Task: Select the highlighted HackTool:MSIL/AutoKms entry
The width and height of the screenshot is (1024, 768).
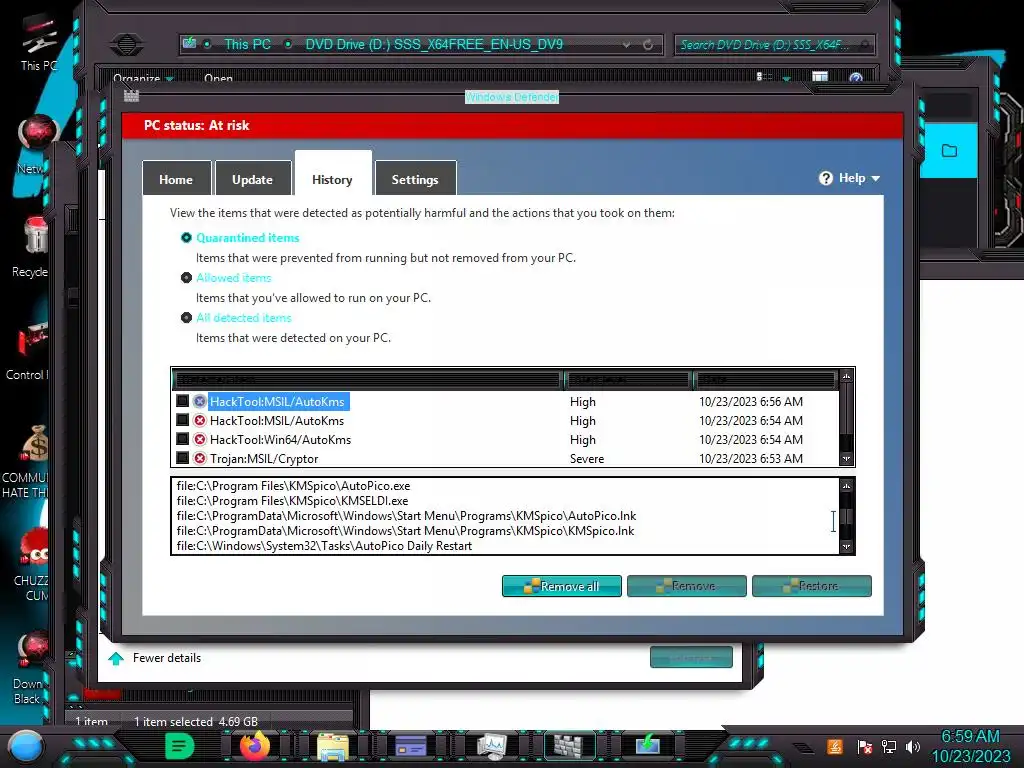Action: (x=277, y=402)
